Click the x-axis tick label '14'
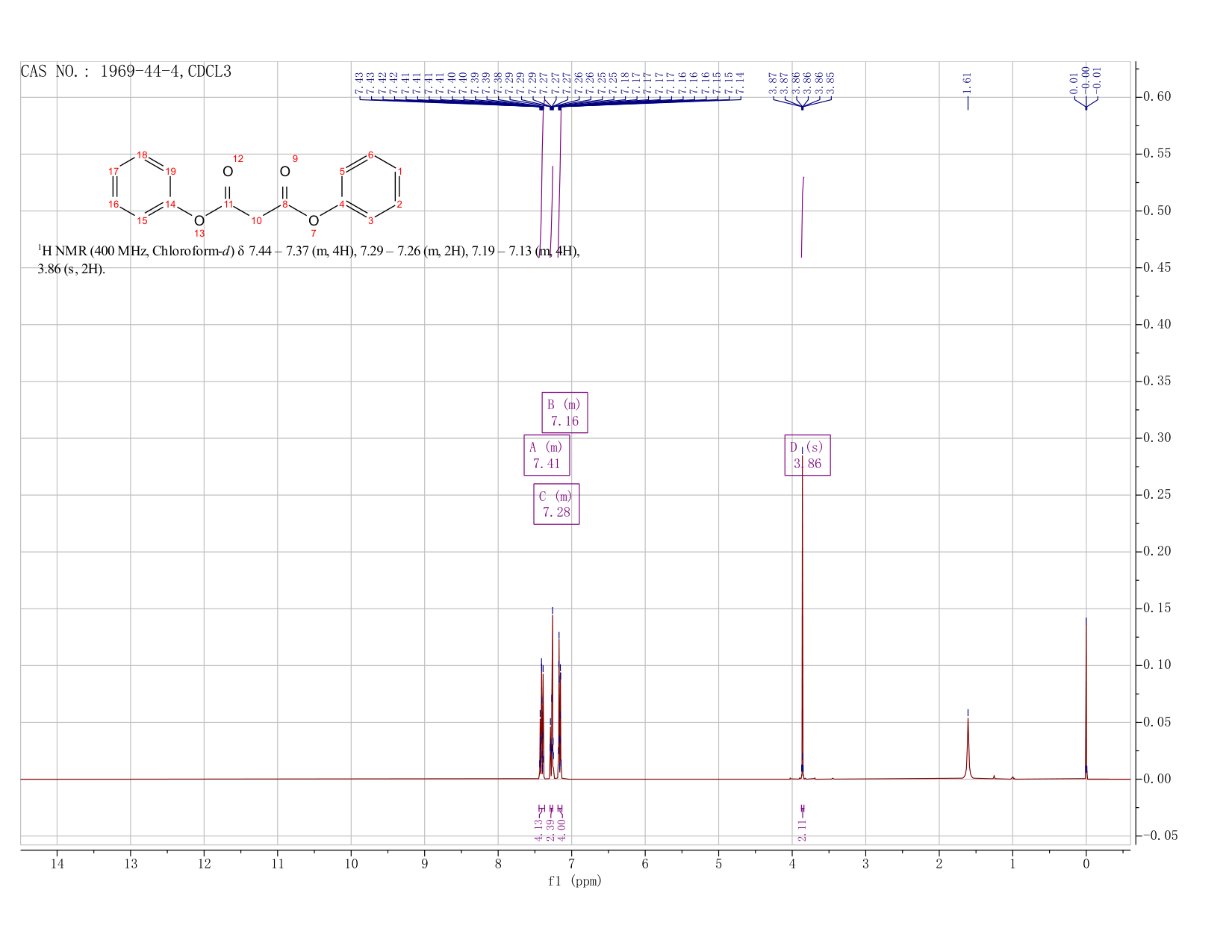1232x952 pixels. (x=57, y=864)
